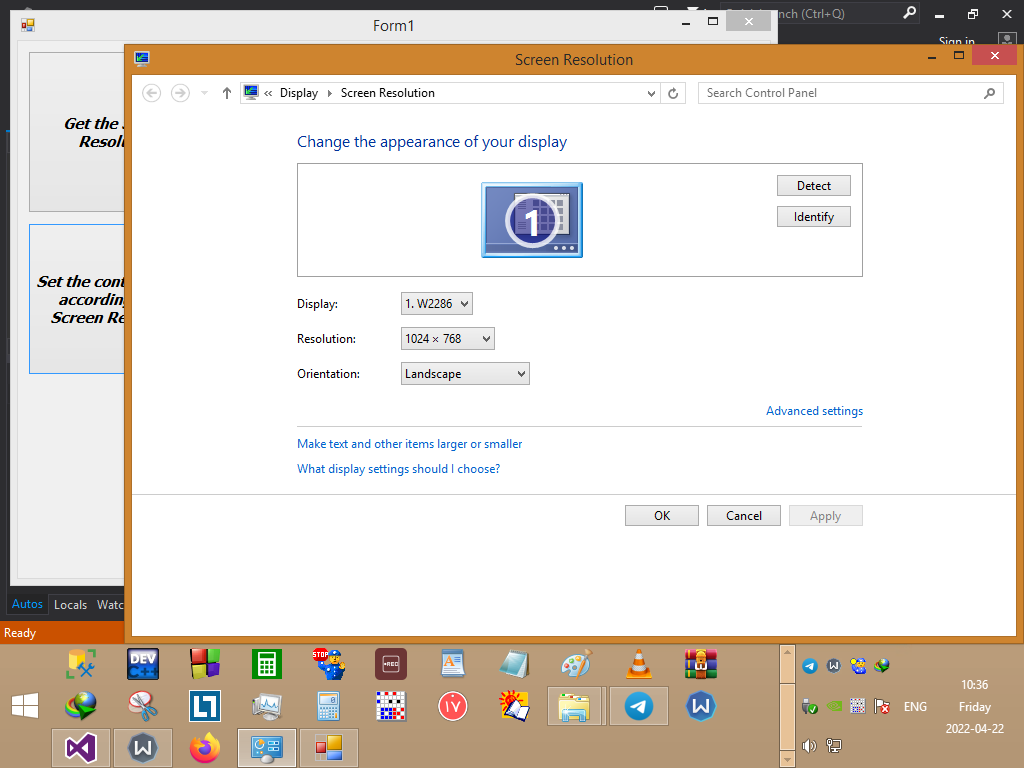Click the Form1 window title icon
1024x768 pixels.
[28, 25]
